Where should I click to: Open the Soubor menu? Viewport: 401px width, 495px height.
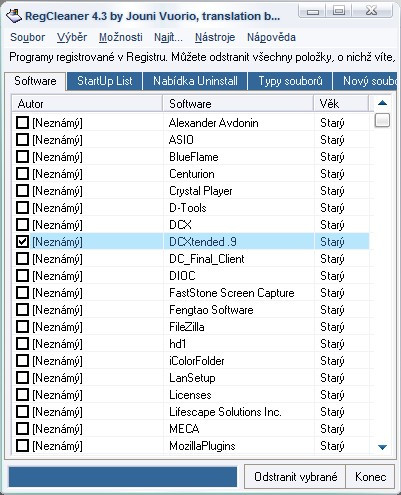coord(27,37)
